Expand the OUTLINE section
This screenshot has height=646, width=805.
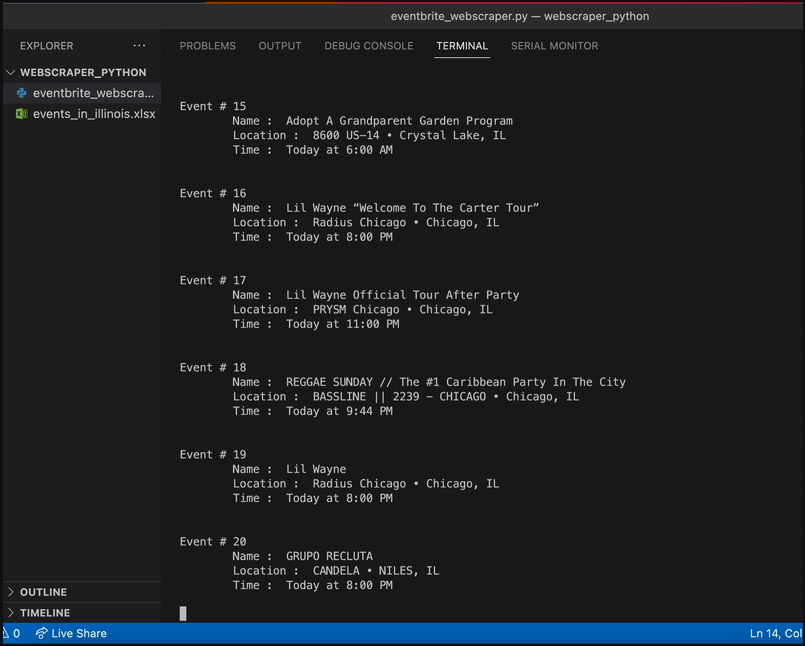point(11,592)
